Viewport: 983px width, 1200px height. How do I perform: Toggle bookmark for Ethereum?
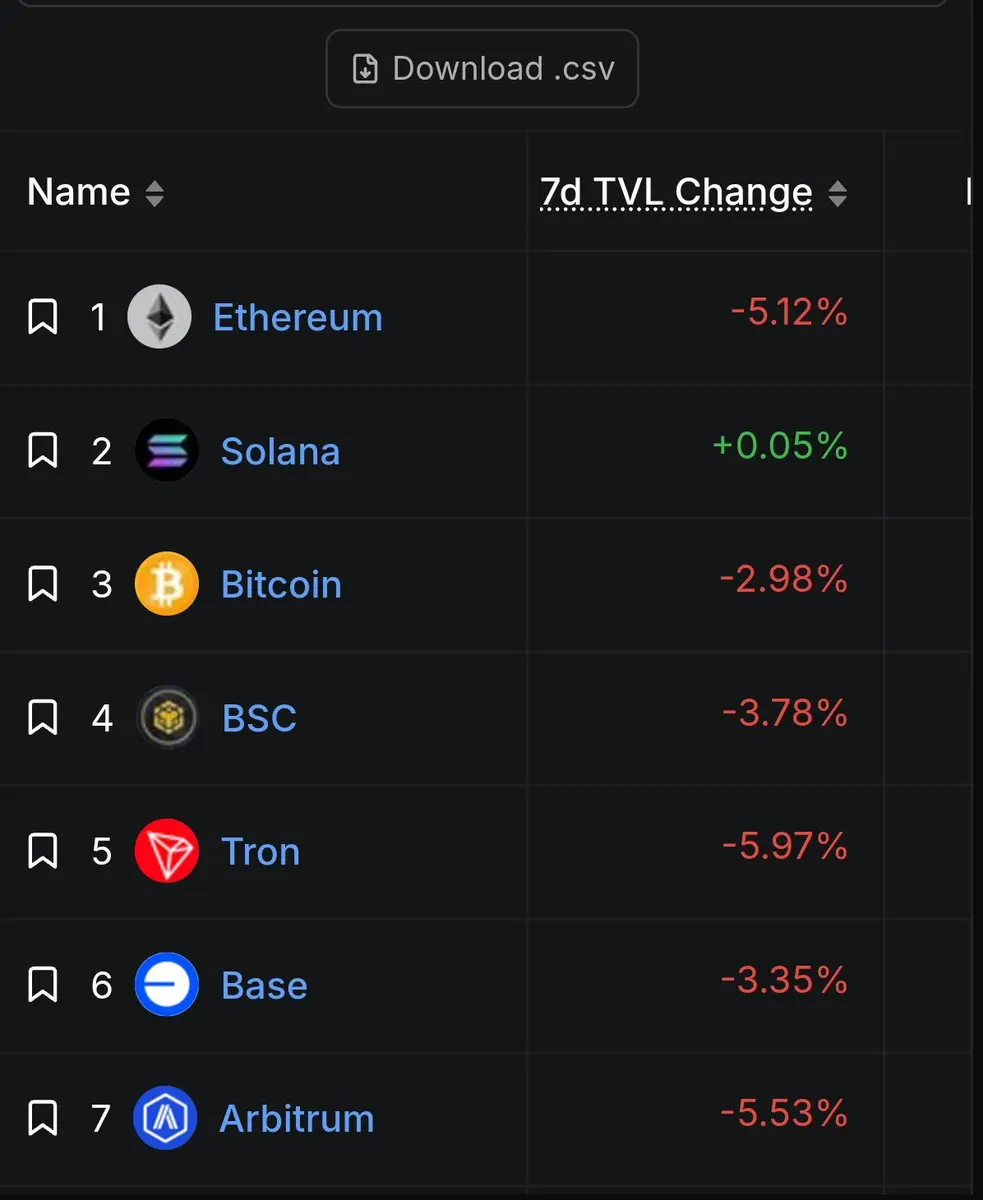(x=42, y=317)
